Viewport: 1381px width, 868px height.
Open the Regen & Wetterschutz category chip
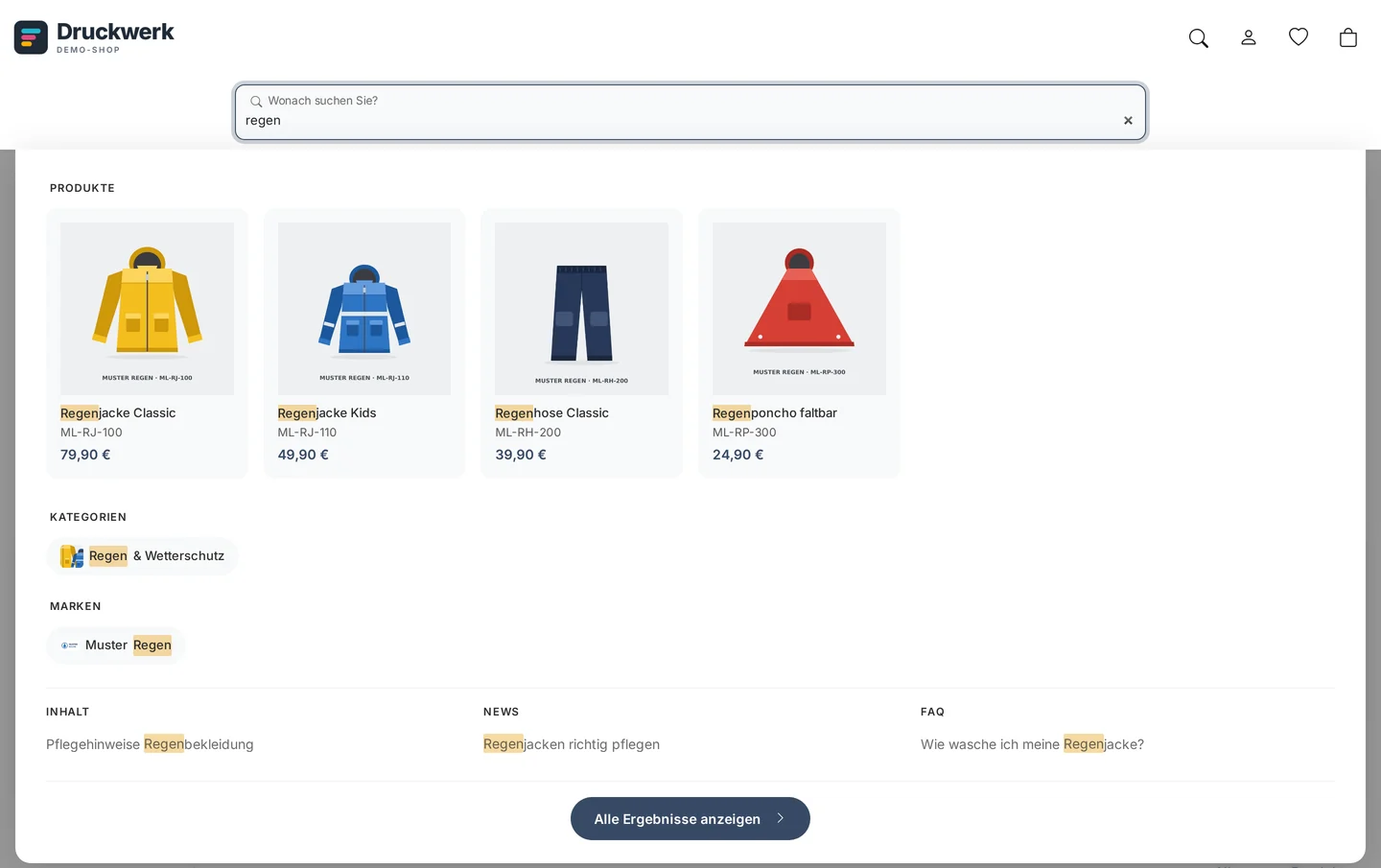click(142, 556)
